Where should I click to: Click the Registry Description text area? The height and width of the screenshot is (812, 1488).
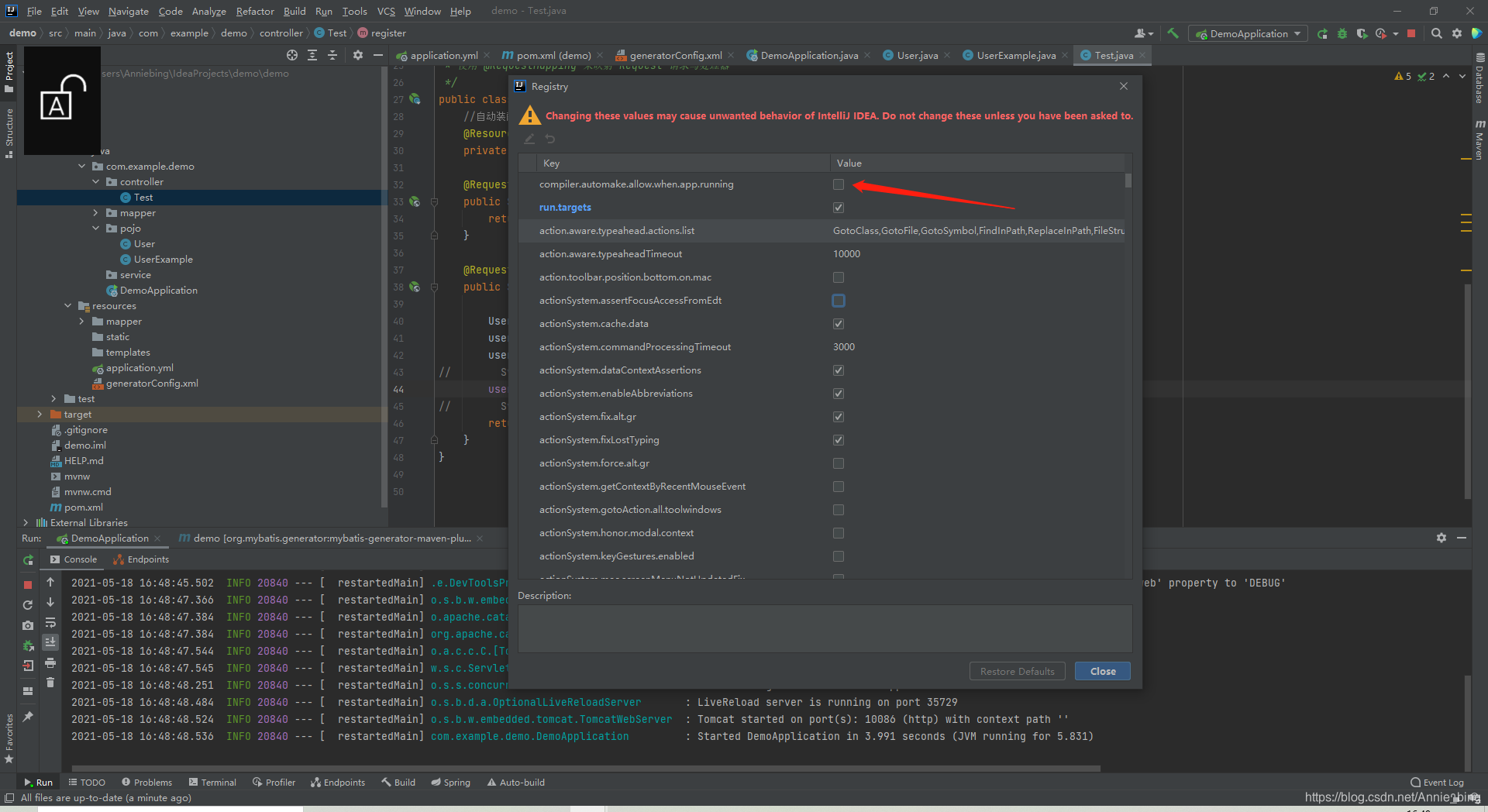pyautogui.click(x=825, y=628)
